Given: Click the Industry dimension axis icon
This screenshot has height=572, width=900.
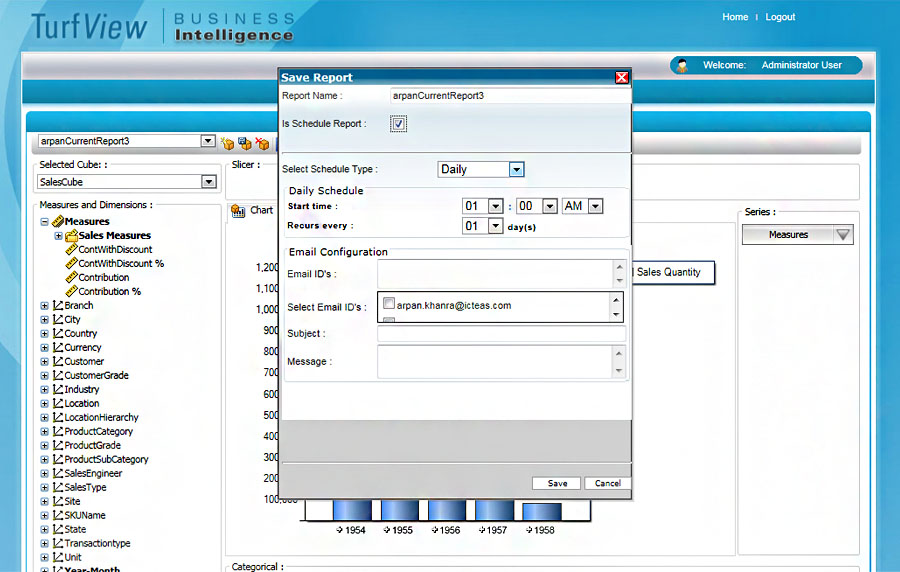Looking at the screenshot, I should 58,389.
